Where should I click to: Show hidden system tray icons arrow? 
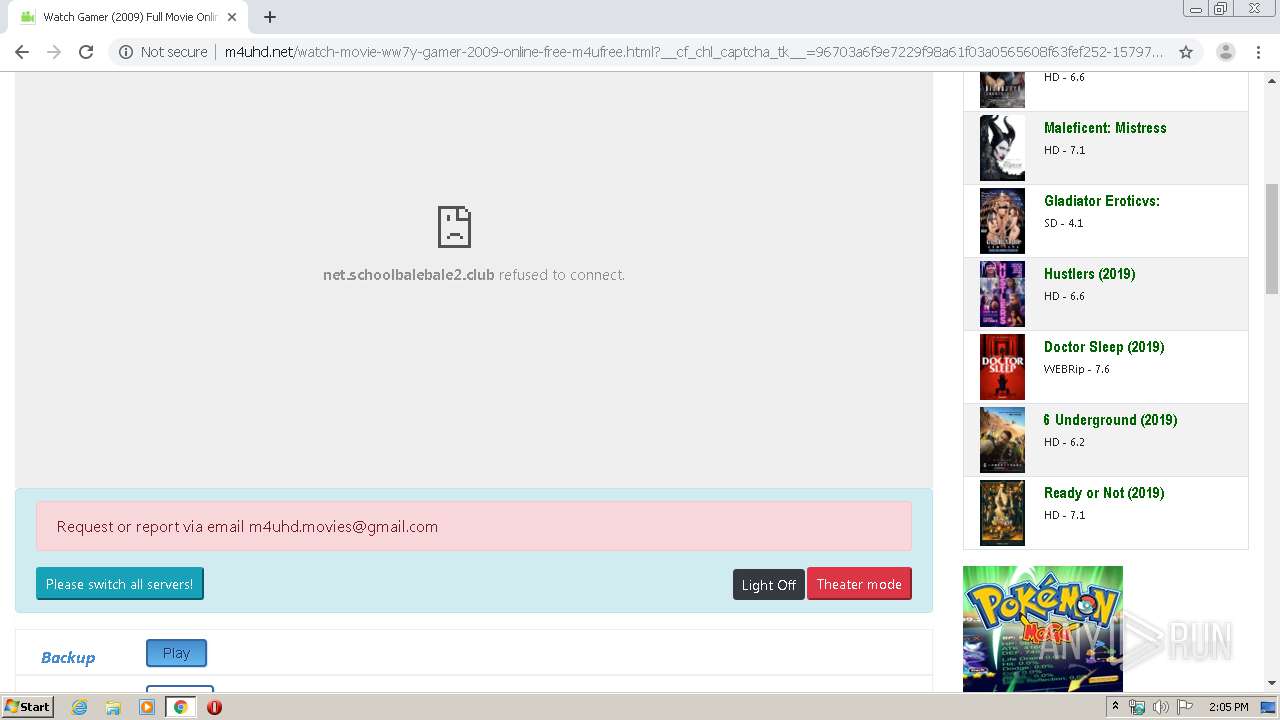click(1115, 707)
